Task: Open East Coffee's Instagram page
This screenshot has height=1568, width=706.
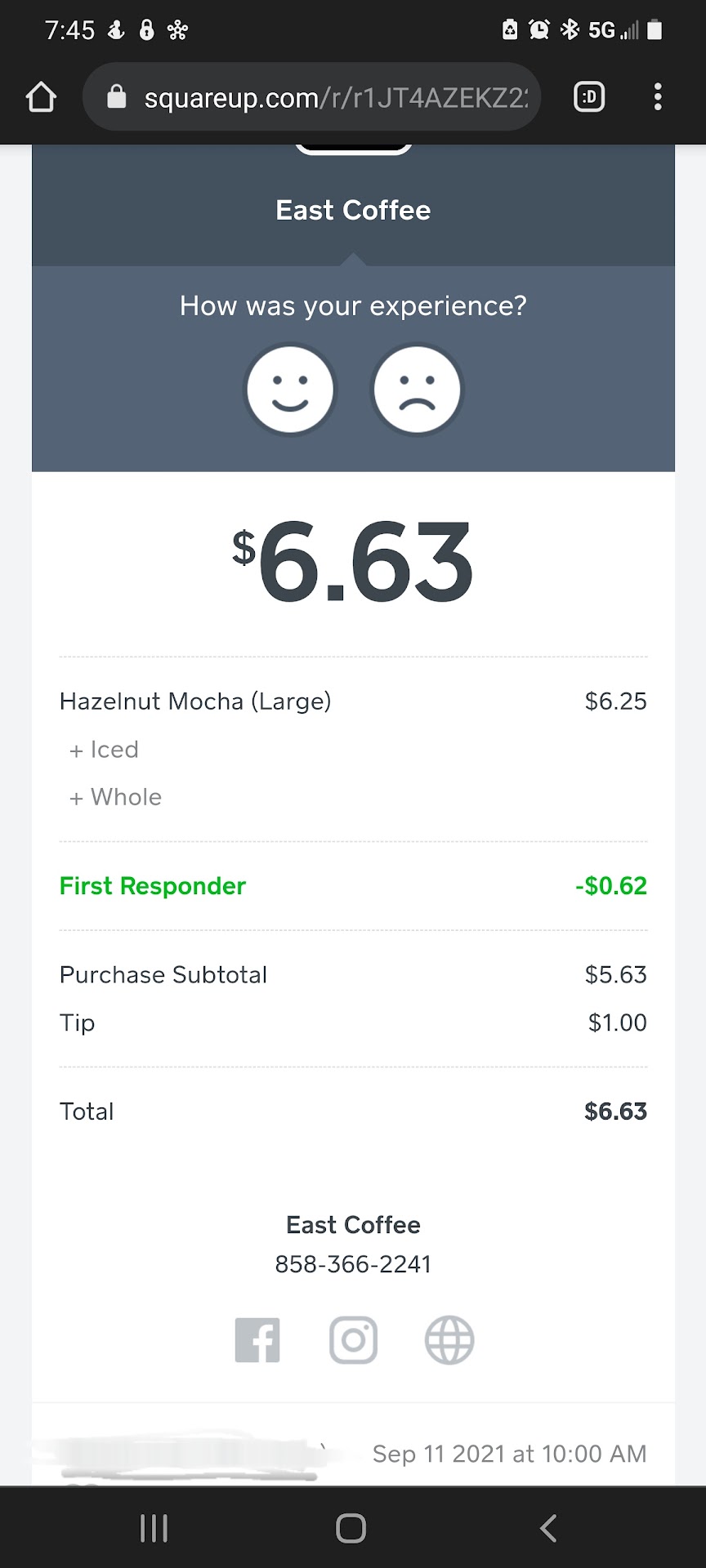Action: point(353,1340)
